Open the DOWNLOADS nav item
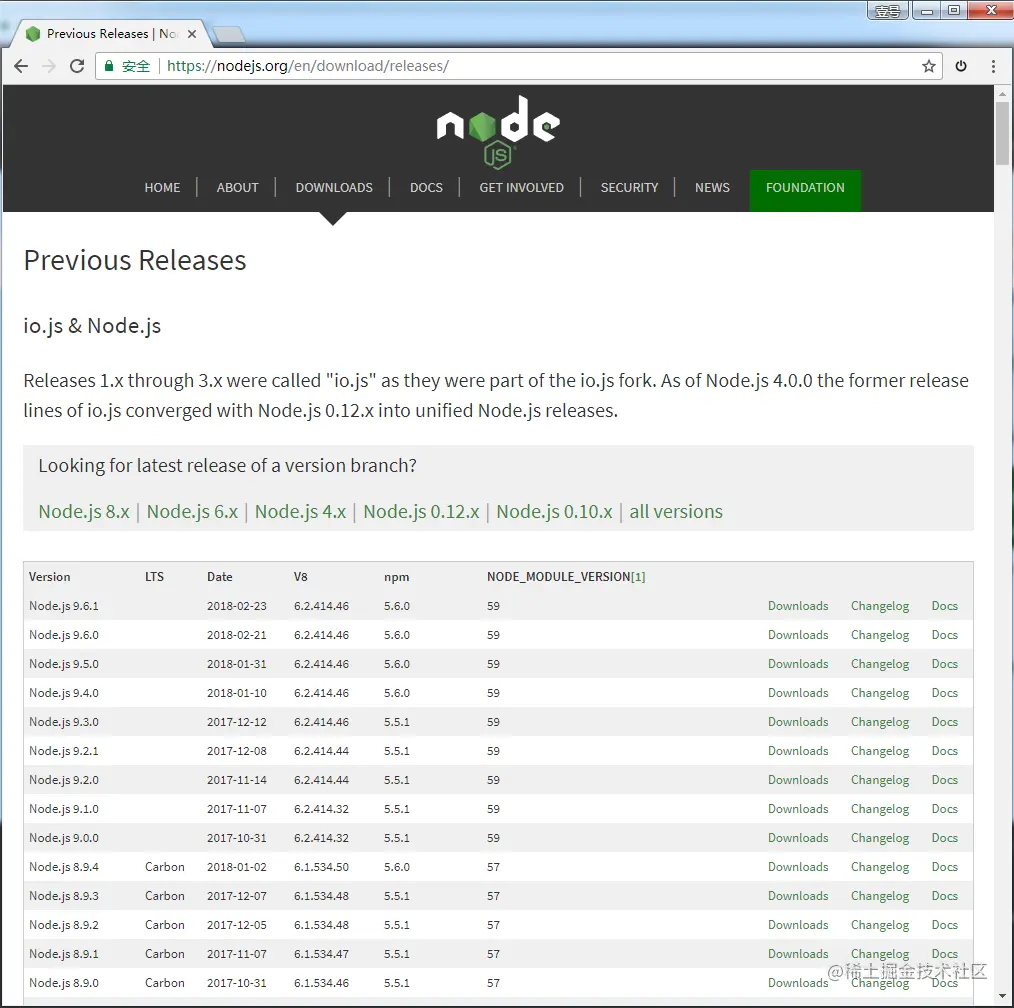Image resolution: width=1014 pixels, height=1008 pixels. click(334, 188)
